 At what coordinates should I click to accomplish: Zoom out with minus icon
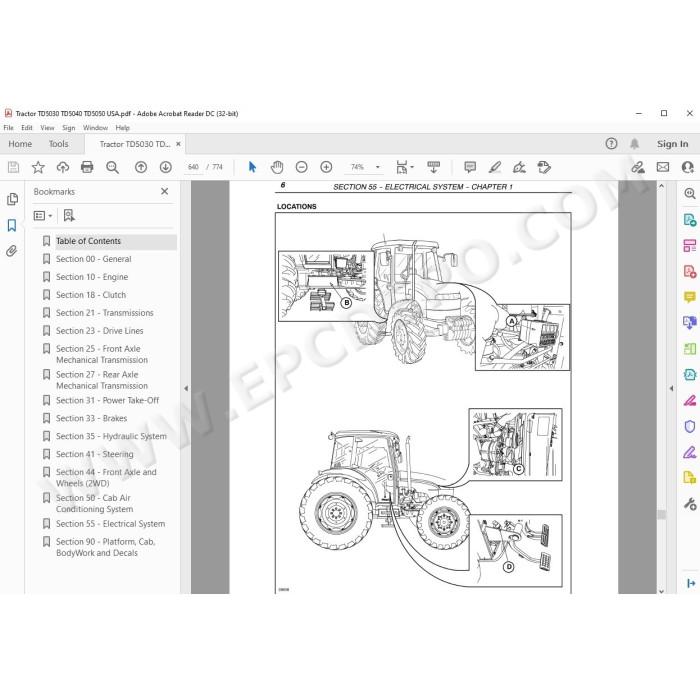point(302,167)
